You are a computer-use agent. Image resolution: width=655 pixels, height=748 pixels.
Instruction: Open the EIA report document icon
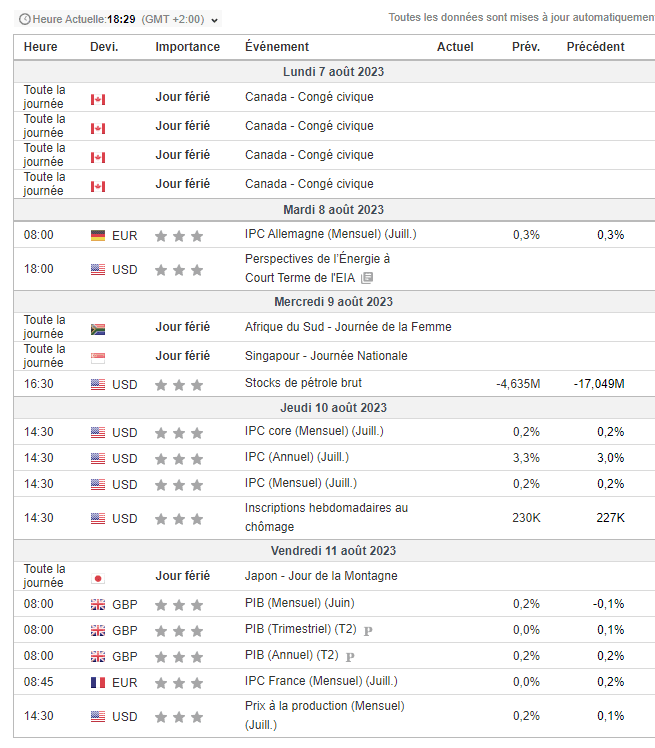[367, 278]
